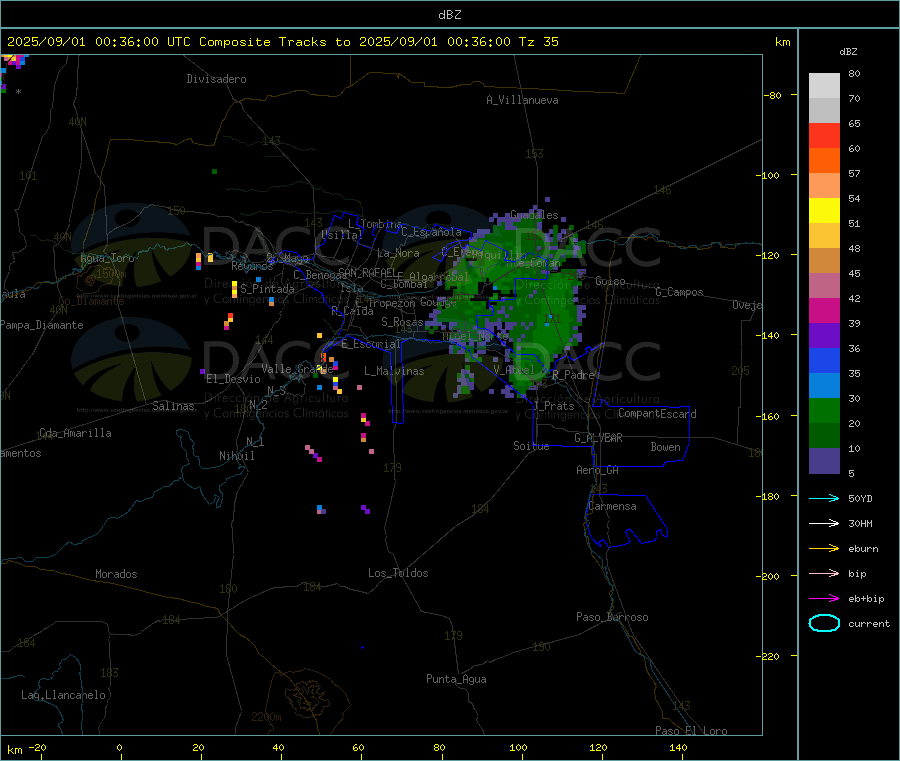Select the blue 36 dBZ color swatch

pos(824,360)
